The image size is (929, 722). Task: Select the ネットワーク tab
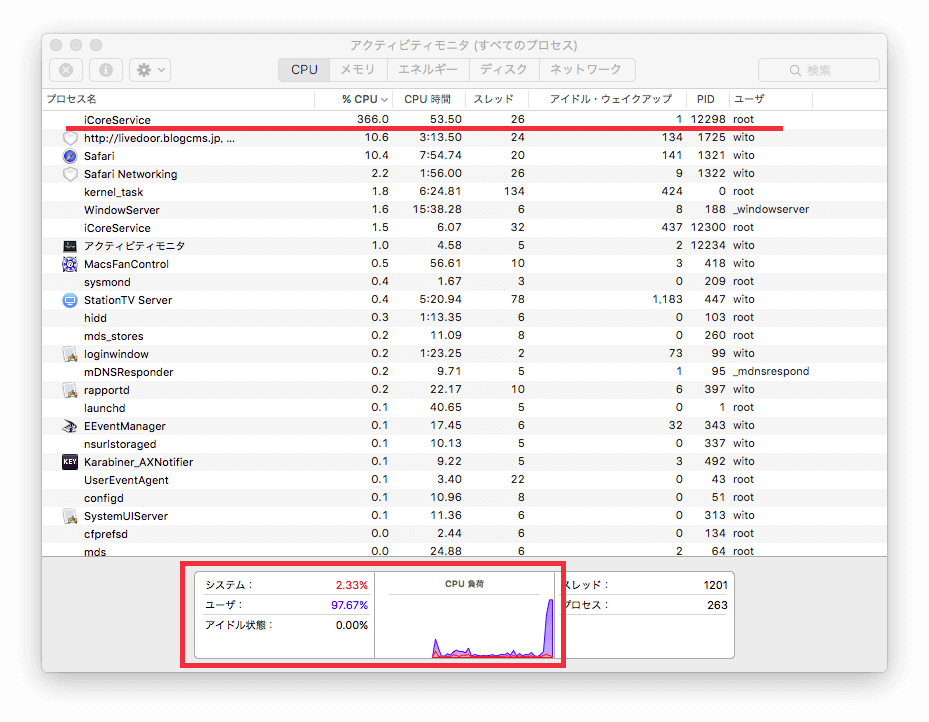point(587,69)
